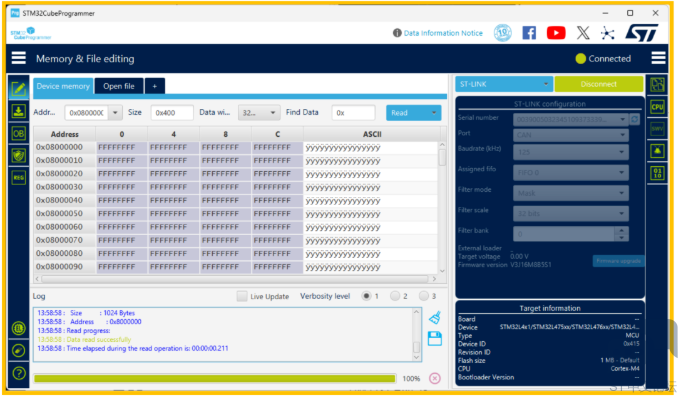This screenshot has width=686, height=402.
Task: Open the SWV panel icon
Action: tap(657, 129)
